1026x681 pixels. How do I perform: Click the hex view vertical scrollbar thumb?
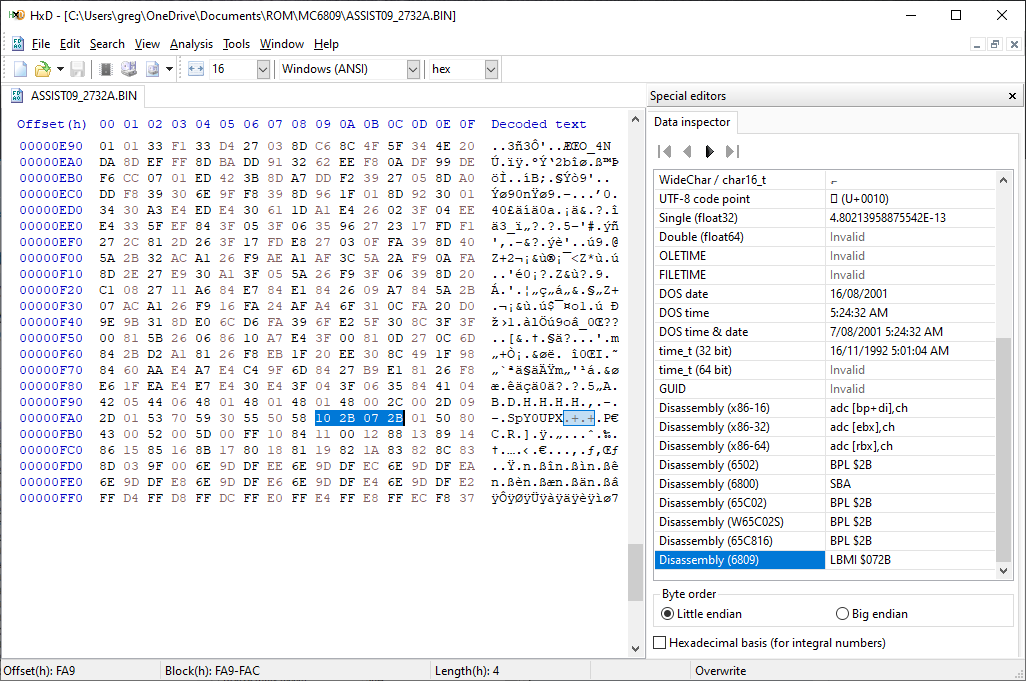(635, 572)
